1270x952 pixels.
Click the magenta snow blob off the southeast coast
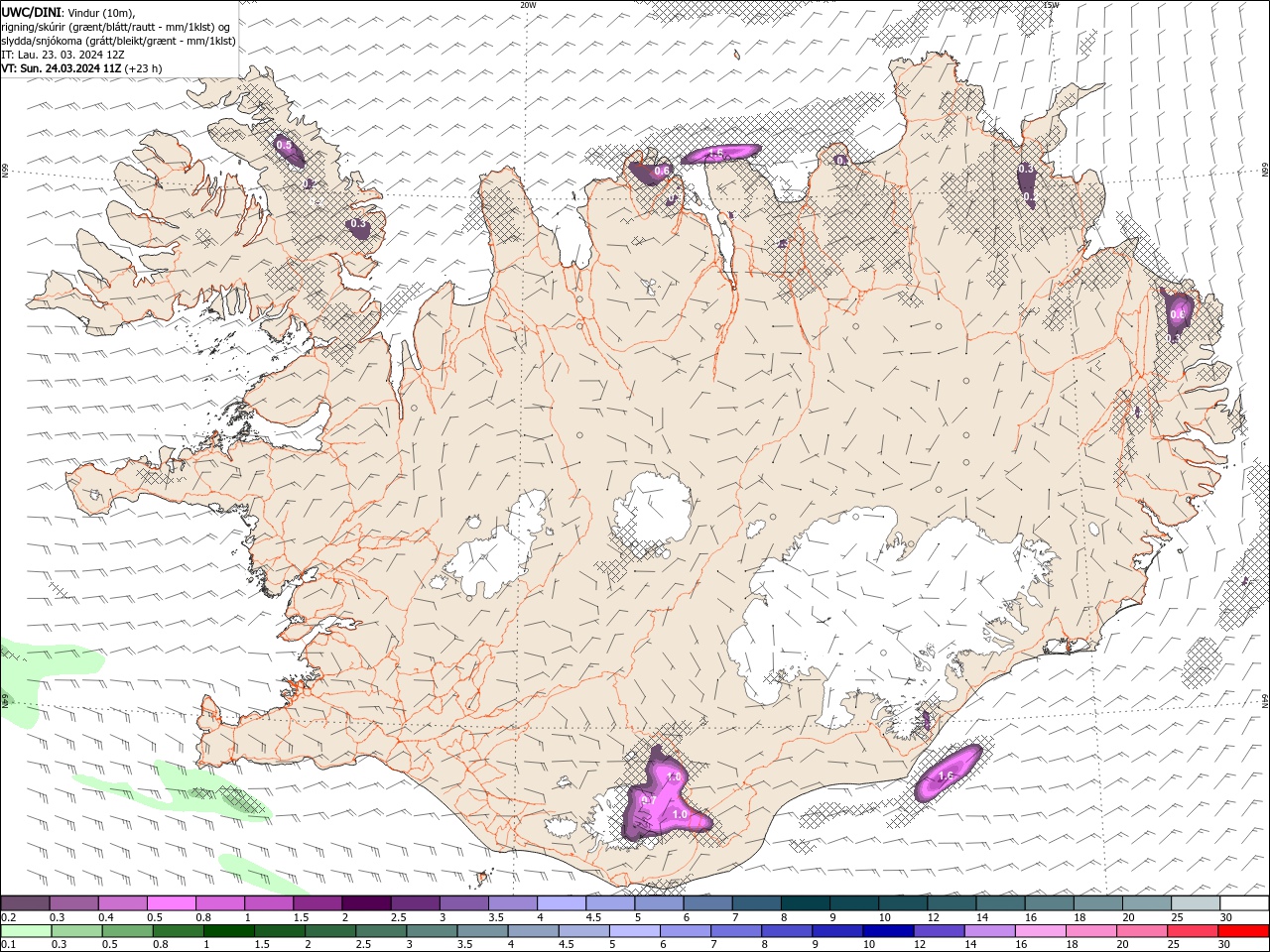[948, 773]
